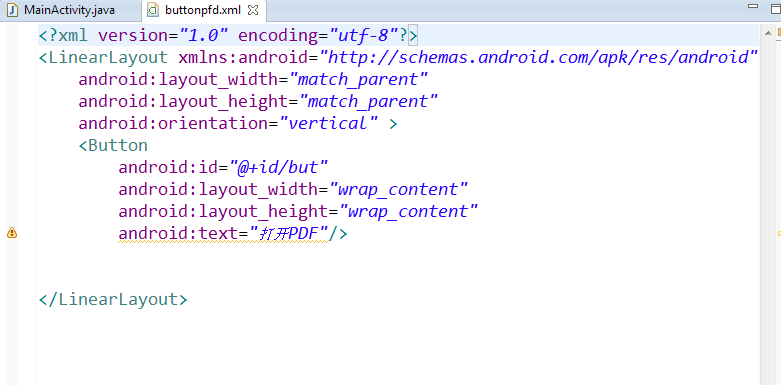Image resolution: width=781 pixels, height=385 pixels.
Task: Jump to the warning annotation in the overview ruler
Action: click(x=779, y=233)
